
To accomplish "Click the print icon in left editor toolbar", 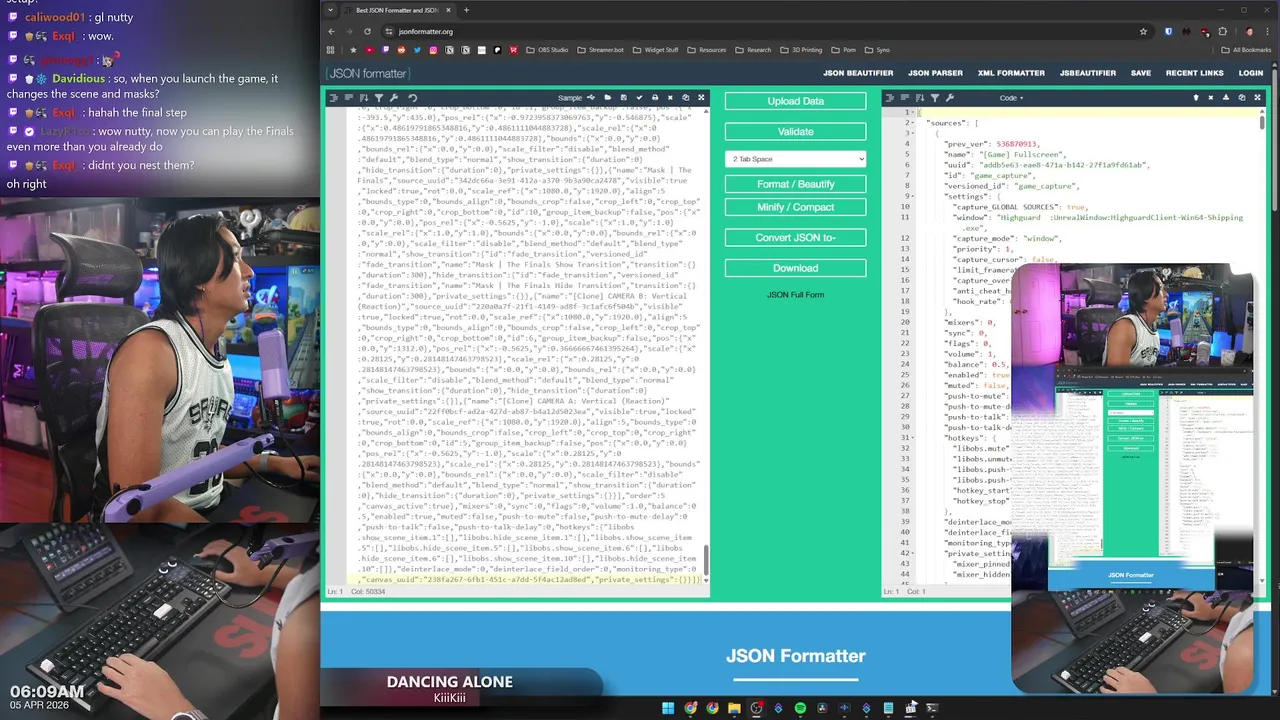I will pos(655,98).
